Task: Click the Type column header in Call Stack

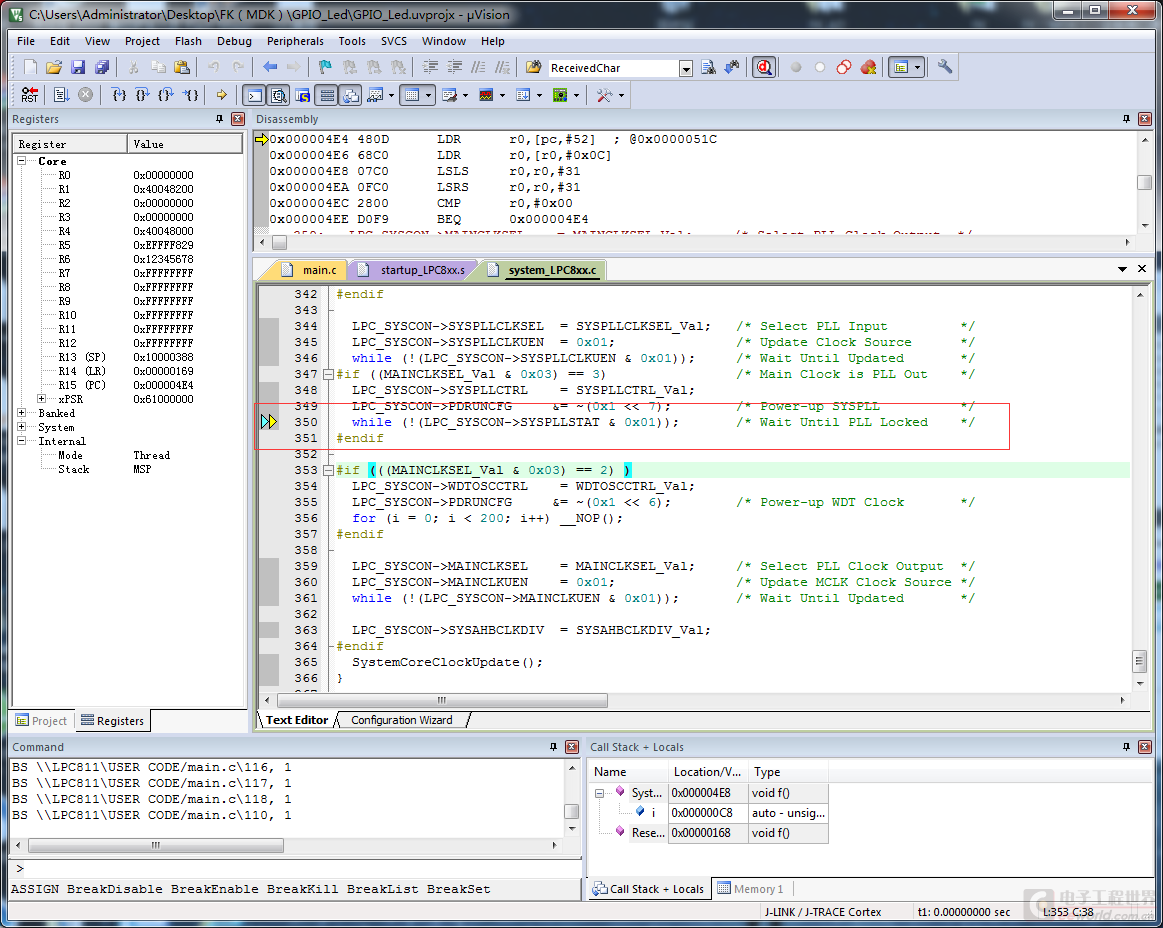Action: coord(787,772)
